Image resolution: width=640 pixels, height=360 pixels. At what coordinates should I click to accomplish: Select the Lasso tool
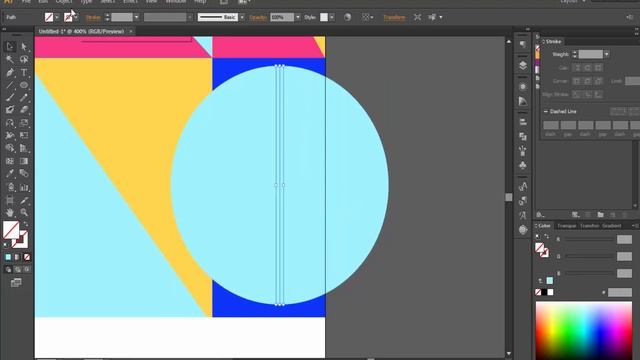click(x=24, y=60)
